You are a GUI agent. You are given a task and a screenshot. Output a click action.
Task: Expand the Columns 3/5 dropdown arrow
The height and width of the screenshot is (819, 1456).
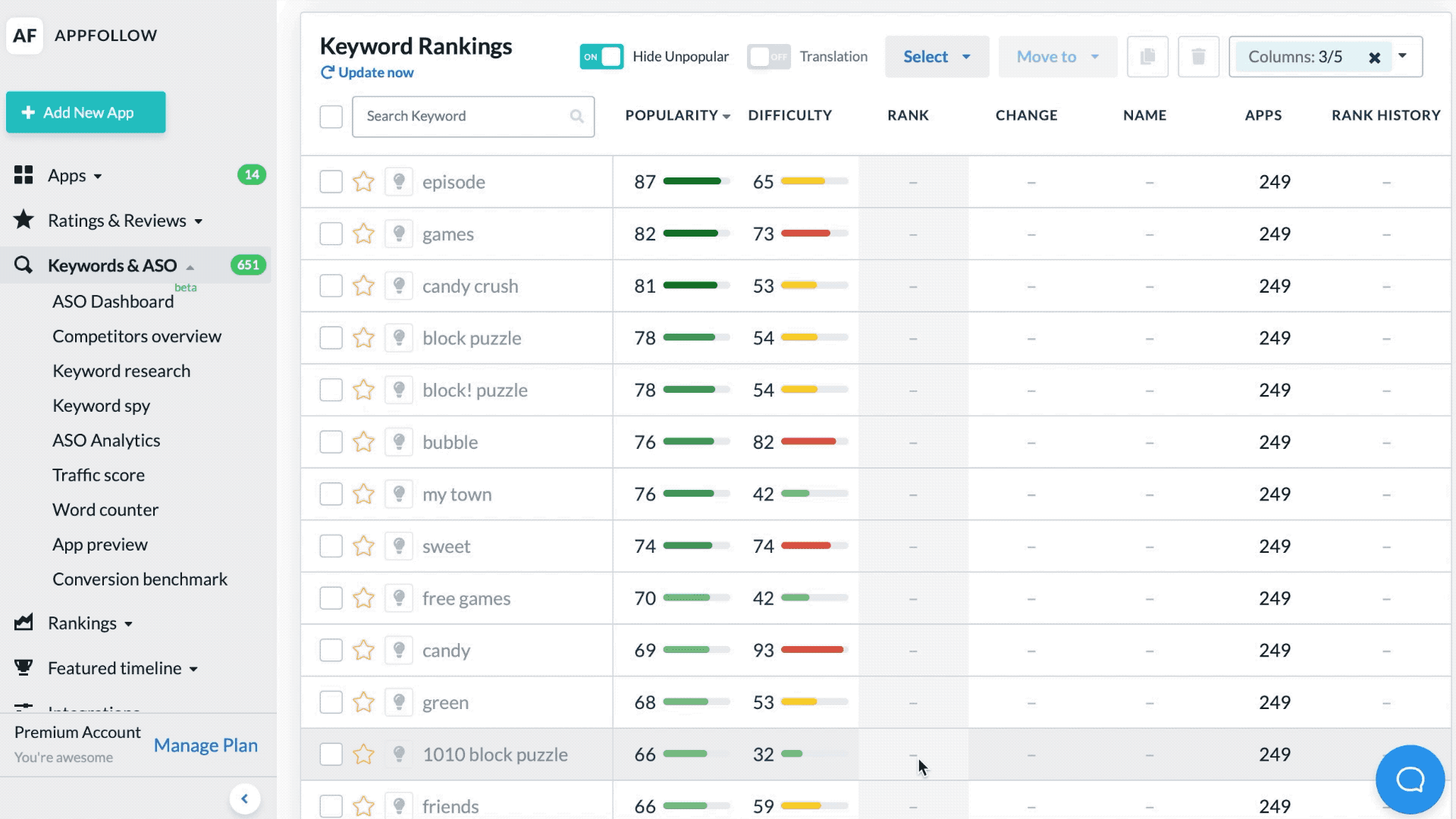coord(1403,55)
